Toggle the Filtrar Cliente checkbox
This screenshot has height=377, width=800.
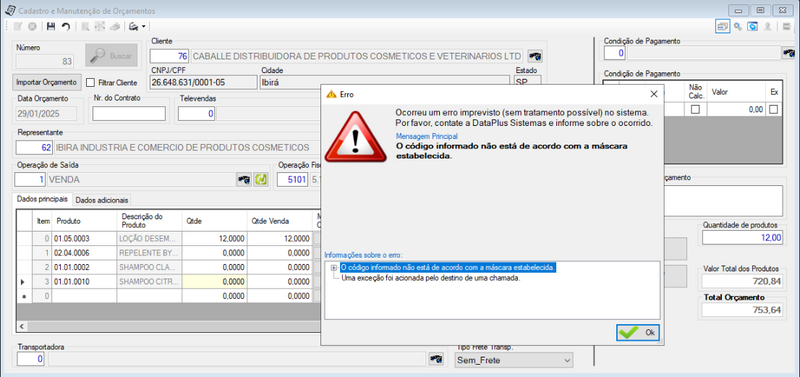tap(91, 82)
